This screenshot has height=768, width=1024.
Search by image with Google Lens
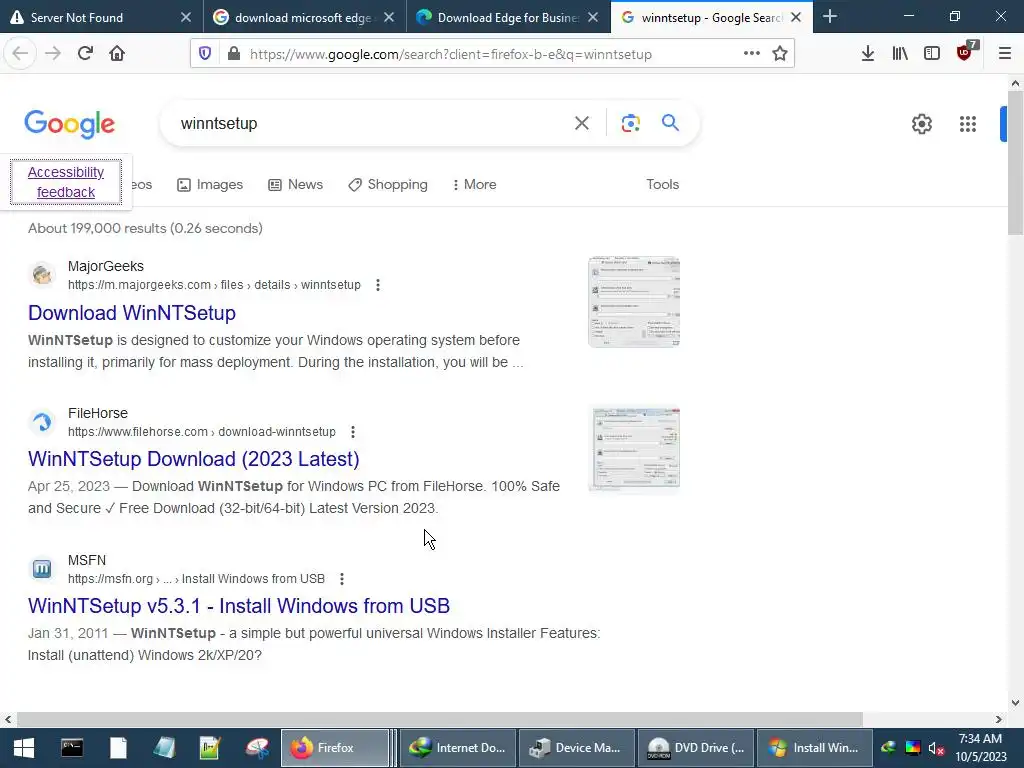pyautogui.click(x=630, y=123)
